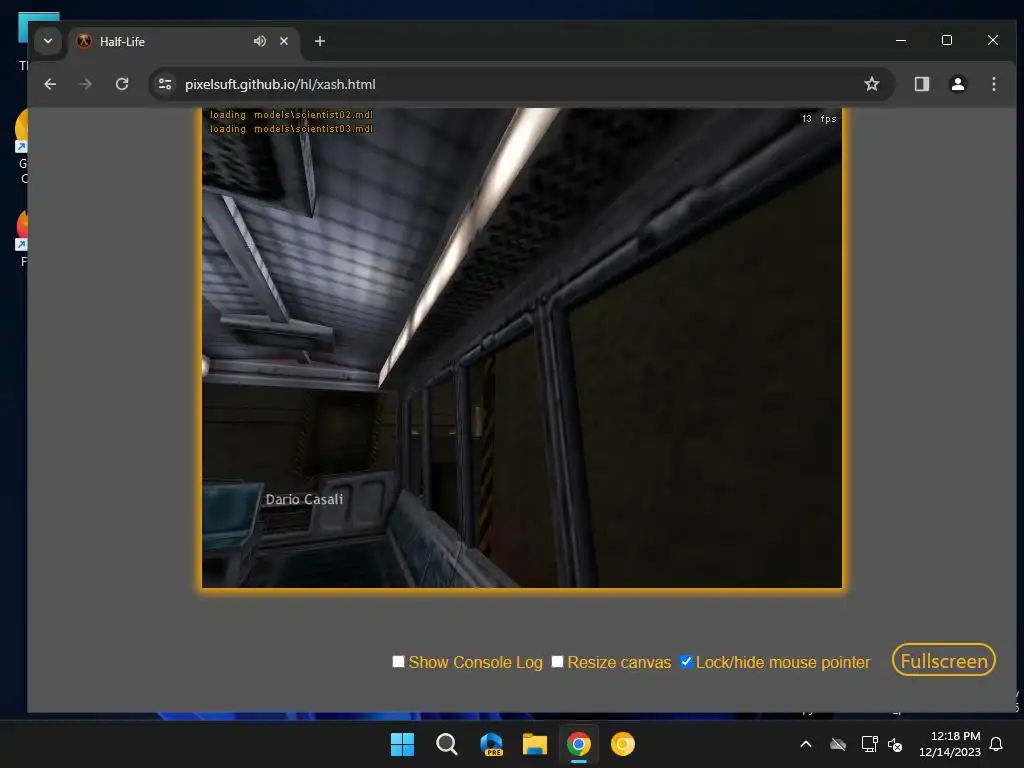Click the Fullscreen button
This screenshot has width=1024, height=768.
click(944, 660)
